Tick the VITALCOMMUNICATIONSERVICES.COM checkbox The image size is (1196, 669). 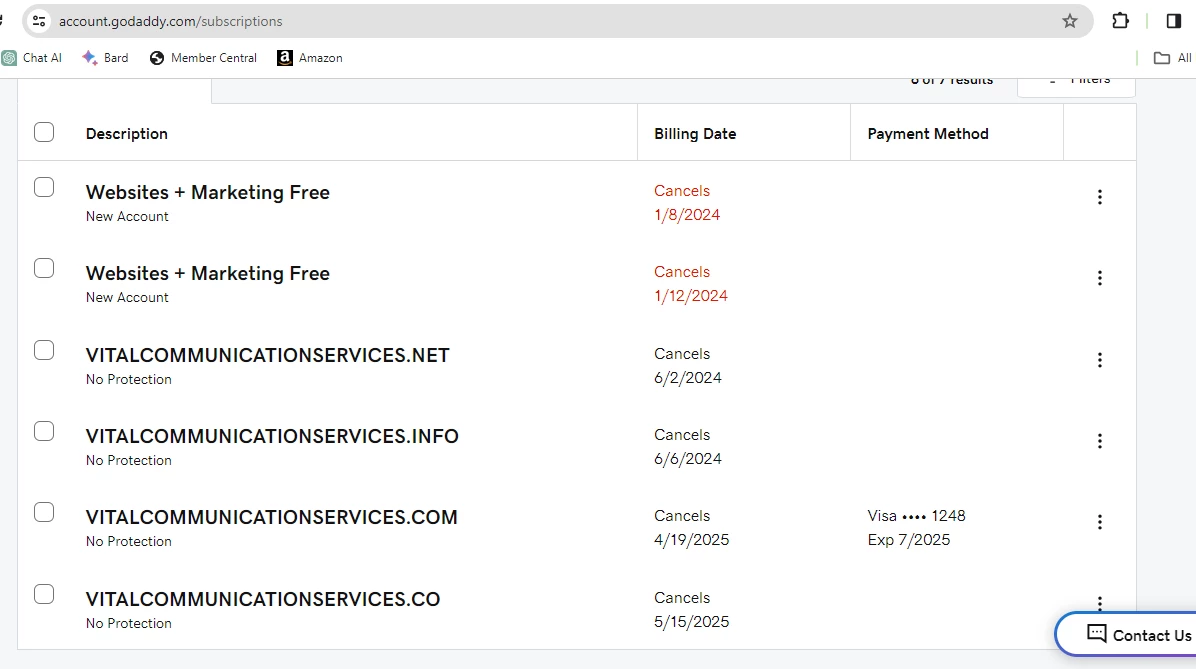coord(44,512)
